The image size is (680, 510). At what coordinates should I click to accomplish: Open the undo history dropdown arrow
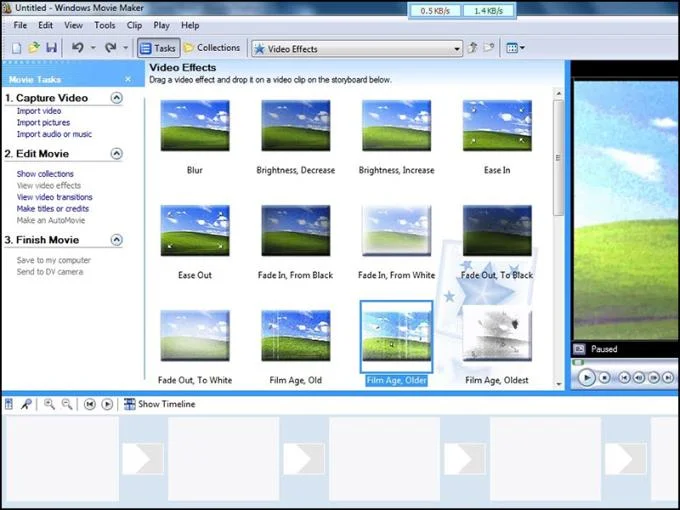(x=93, y=48)
